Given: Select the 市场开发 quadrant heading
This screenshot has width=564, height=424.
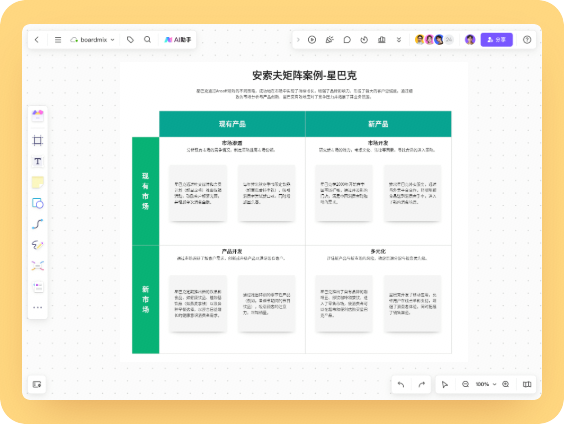Looking at the screenshot, I should tap(378, 143).
